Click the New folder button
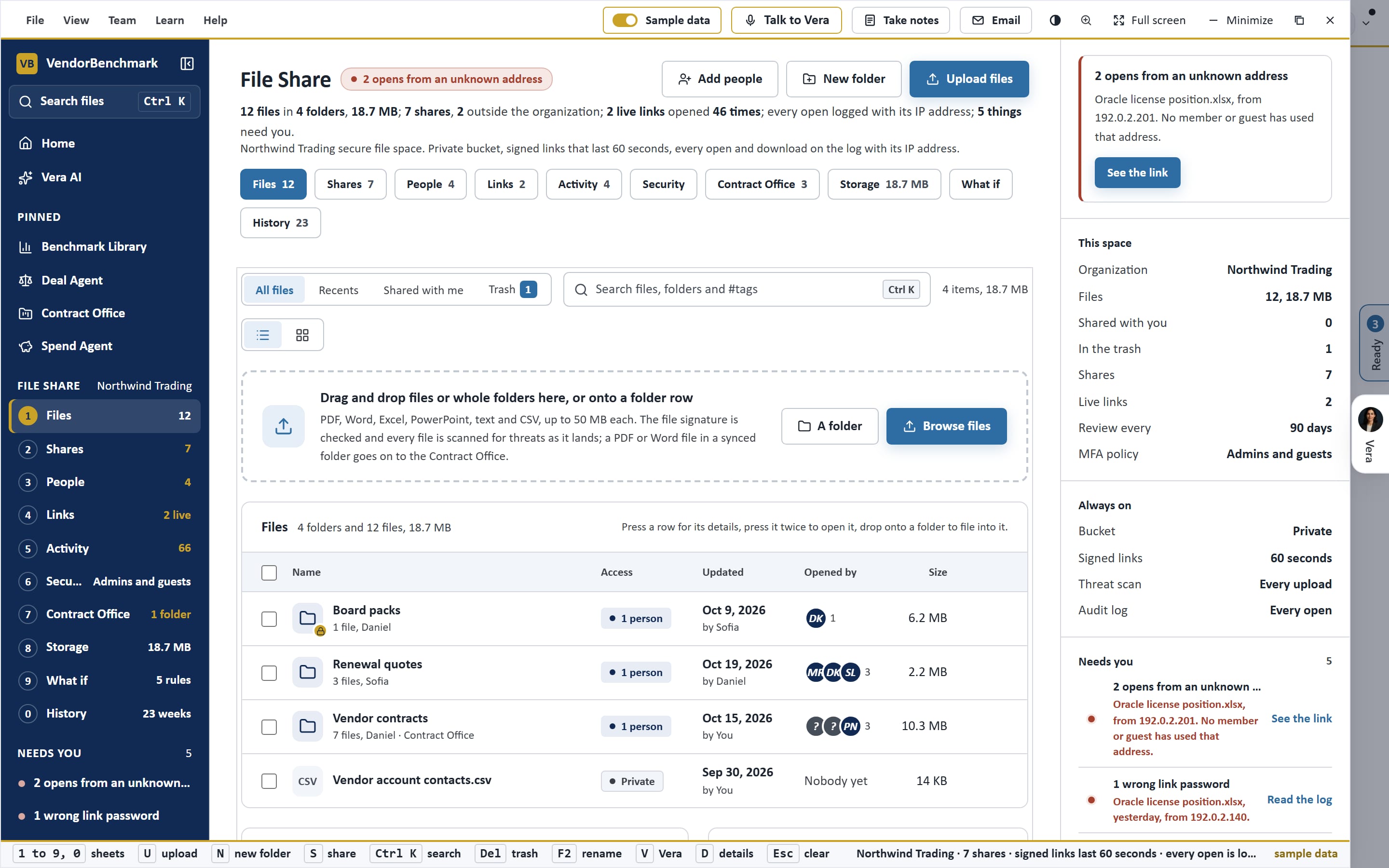1389x868 pixels. (844, 79)
